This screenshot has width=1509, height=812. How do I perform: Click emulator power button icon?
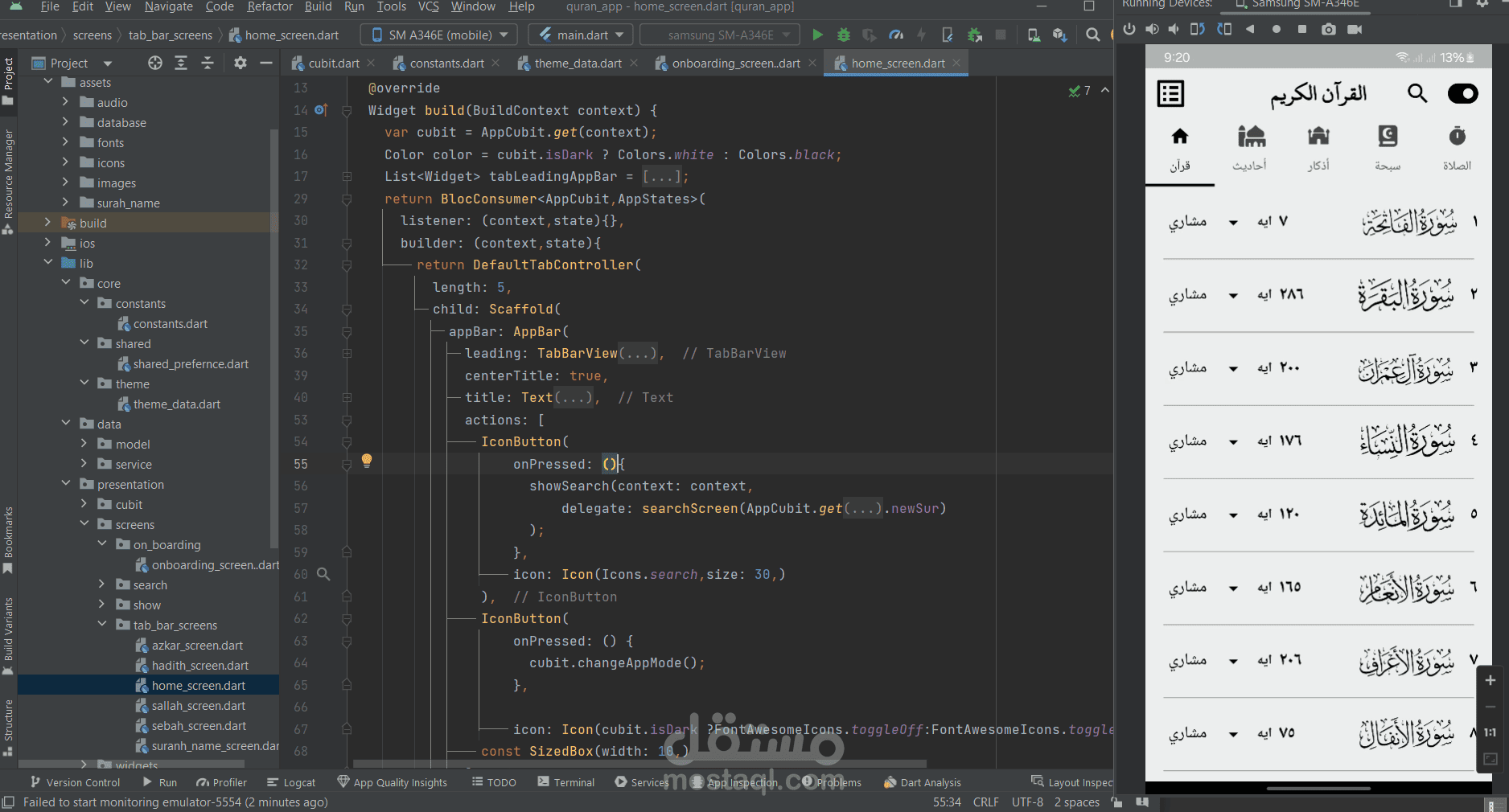(1129, 29)
